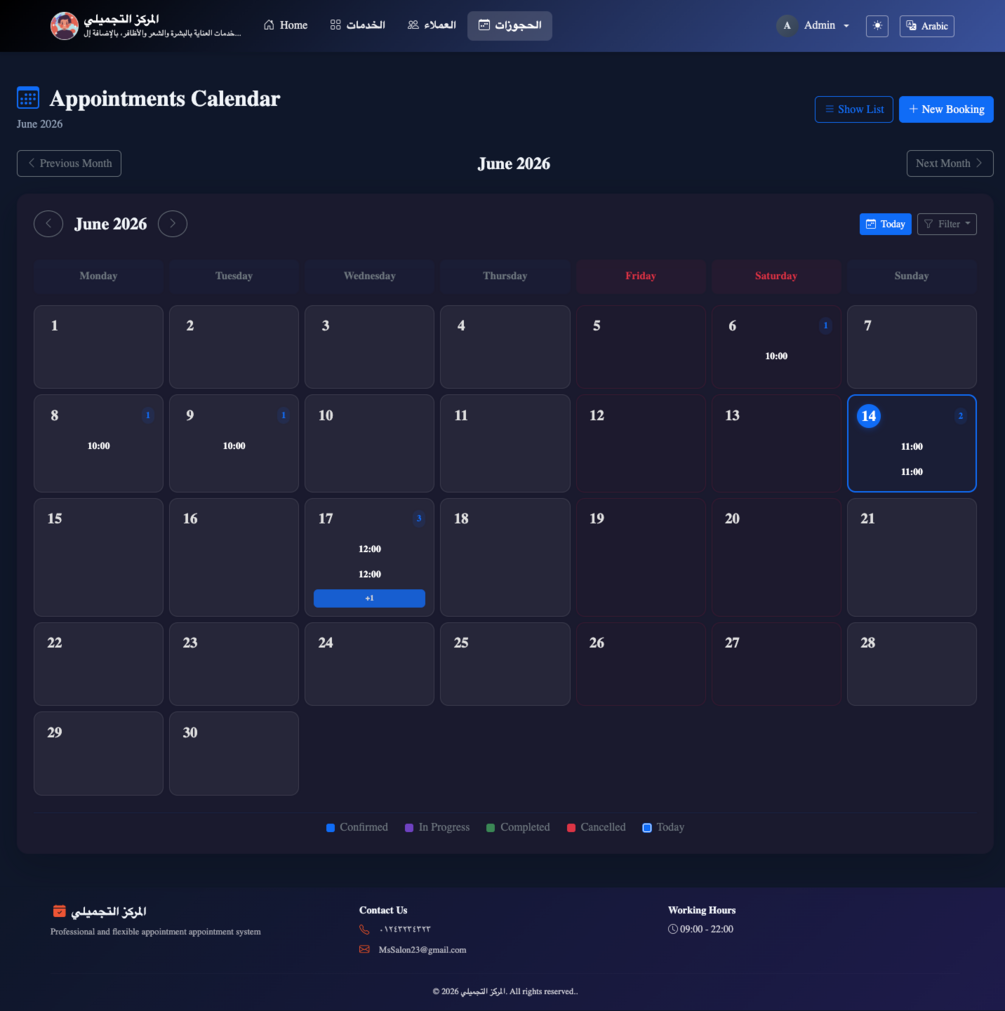Click the Monday column header
Image resolution: width=1005 pixels, height=1011 pixels.
click(99, 276)
